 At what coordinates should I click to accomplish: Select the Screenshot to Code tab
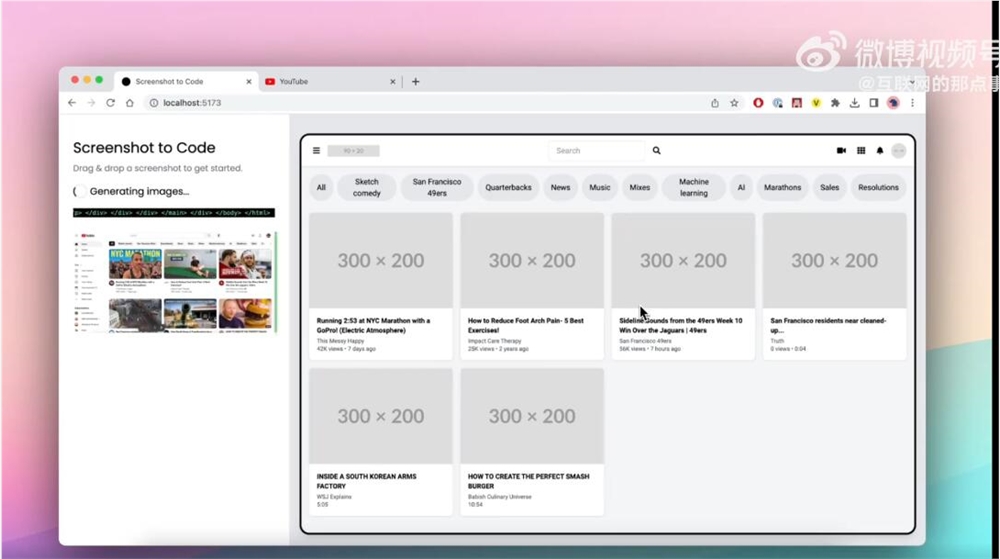pyautogui.click(x=187, y=82)
